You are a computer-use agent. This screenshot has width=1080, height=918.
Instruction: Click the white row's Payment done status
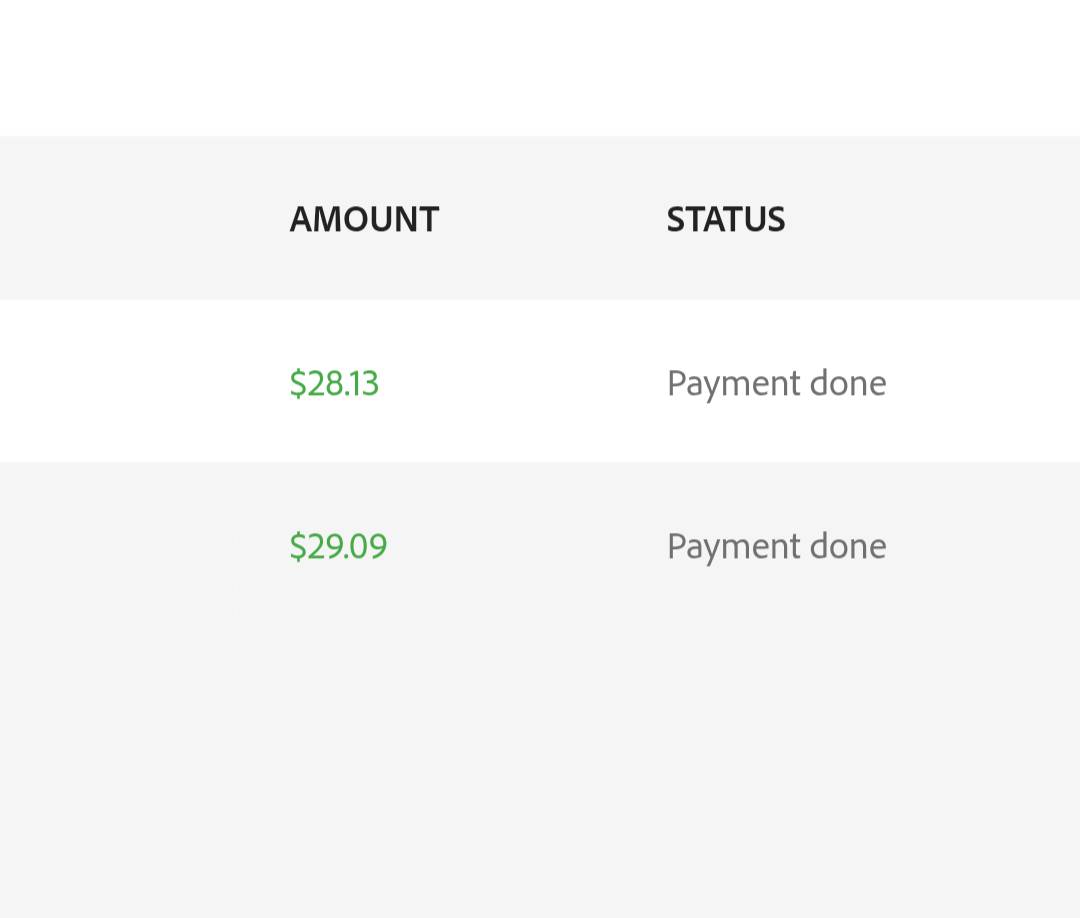tap(776, 383)
